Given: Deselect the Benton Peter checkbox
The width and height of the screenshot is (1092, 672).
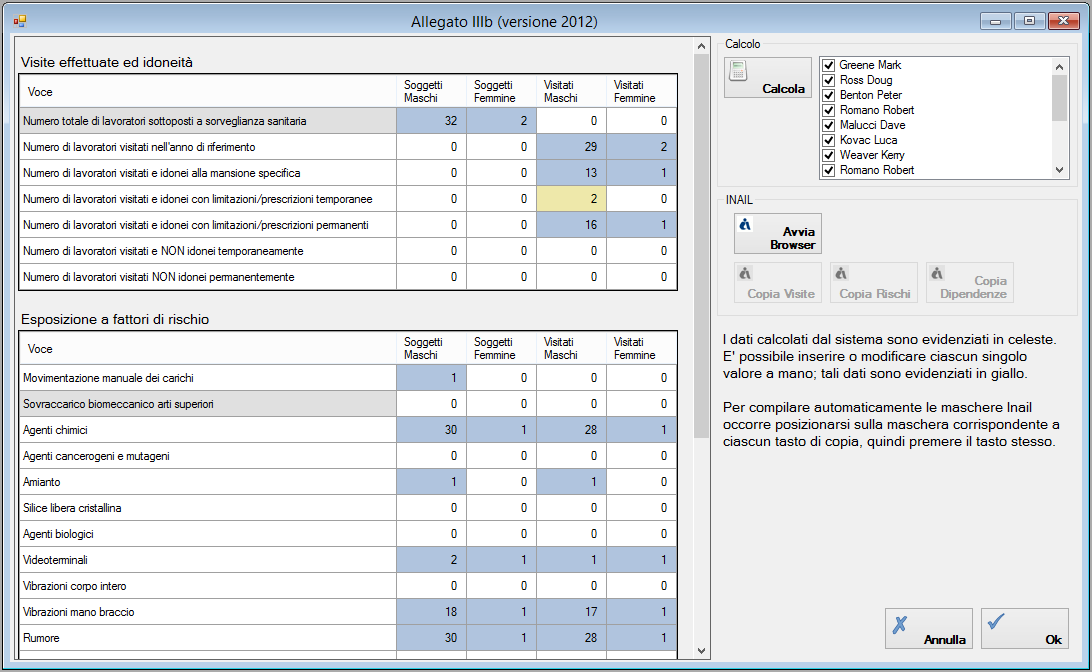Looking at the screenshot, I should 829,95.
